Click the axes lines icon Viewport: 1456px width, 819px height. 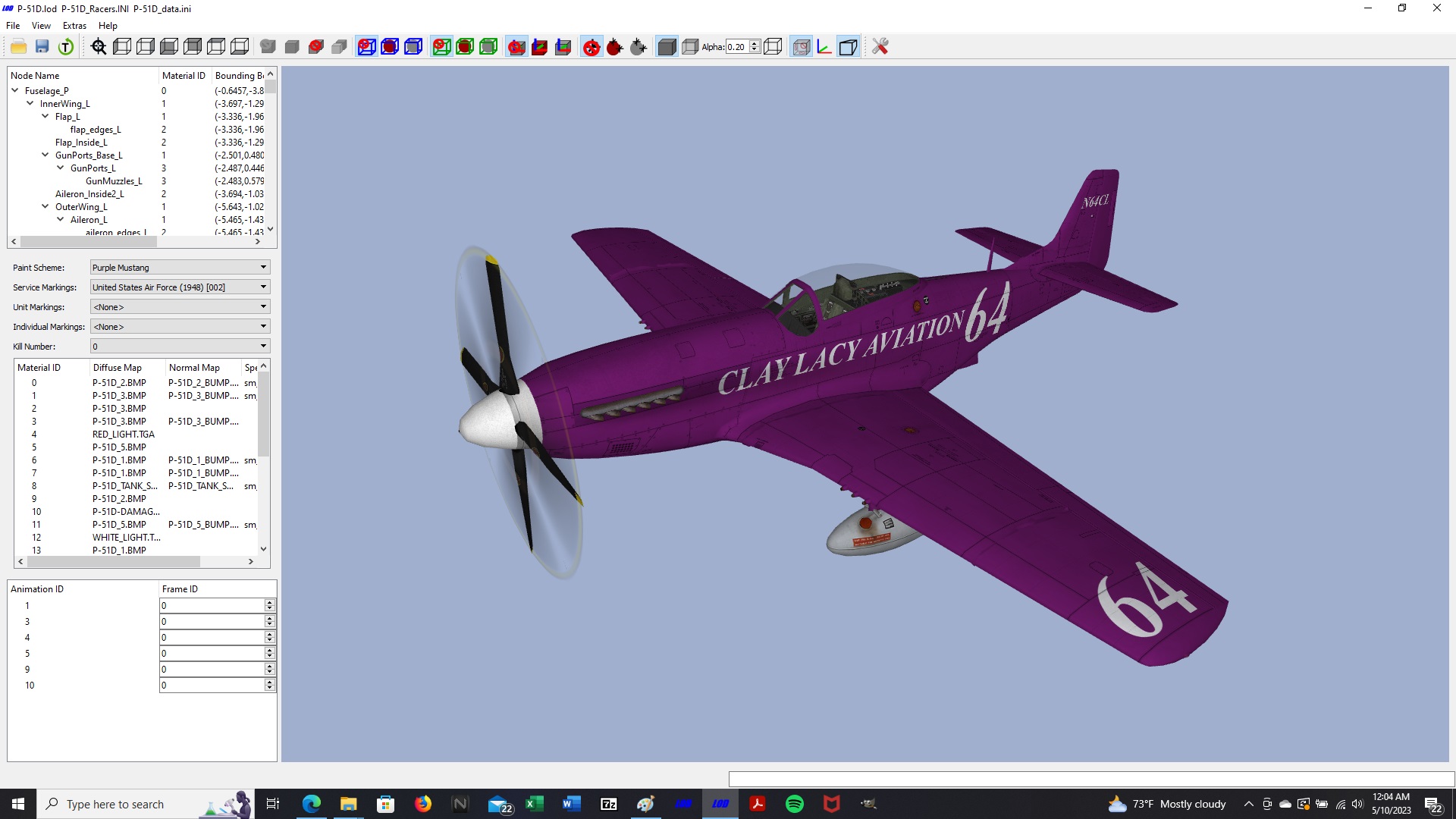(824, 47)
